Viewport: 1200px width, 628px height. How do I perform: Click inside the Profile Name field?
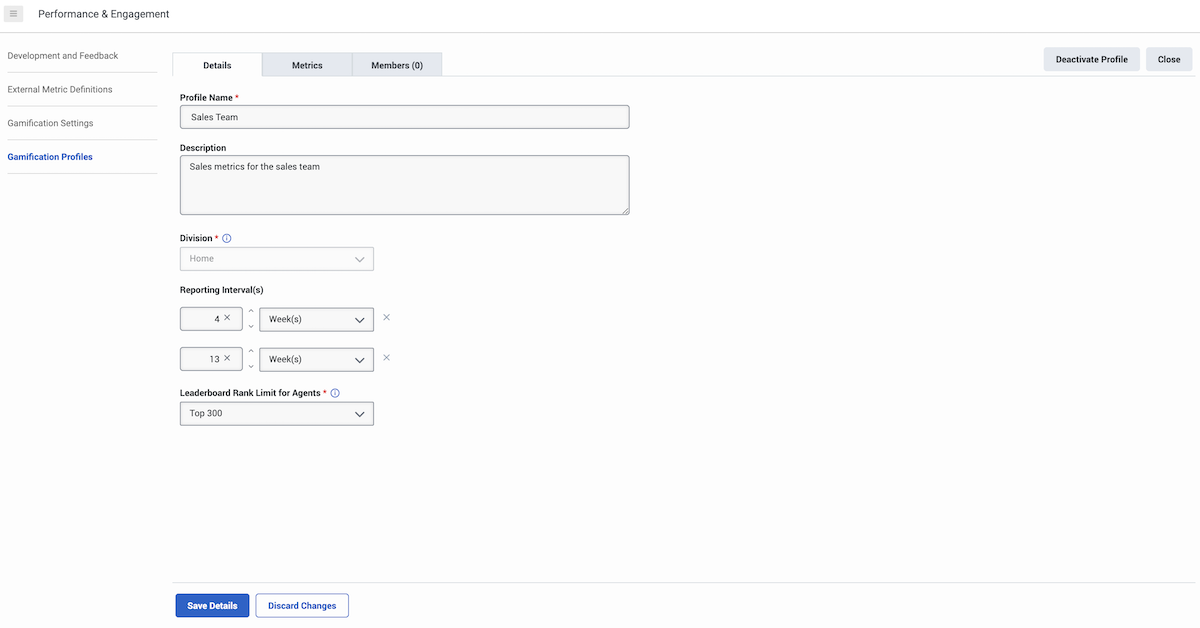[x=404, y=116]
